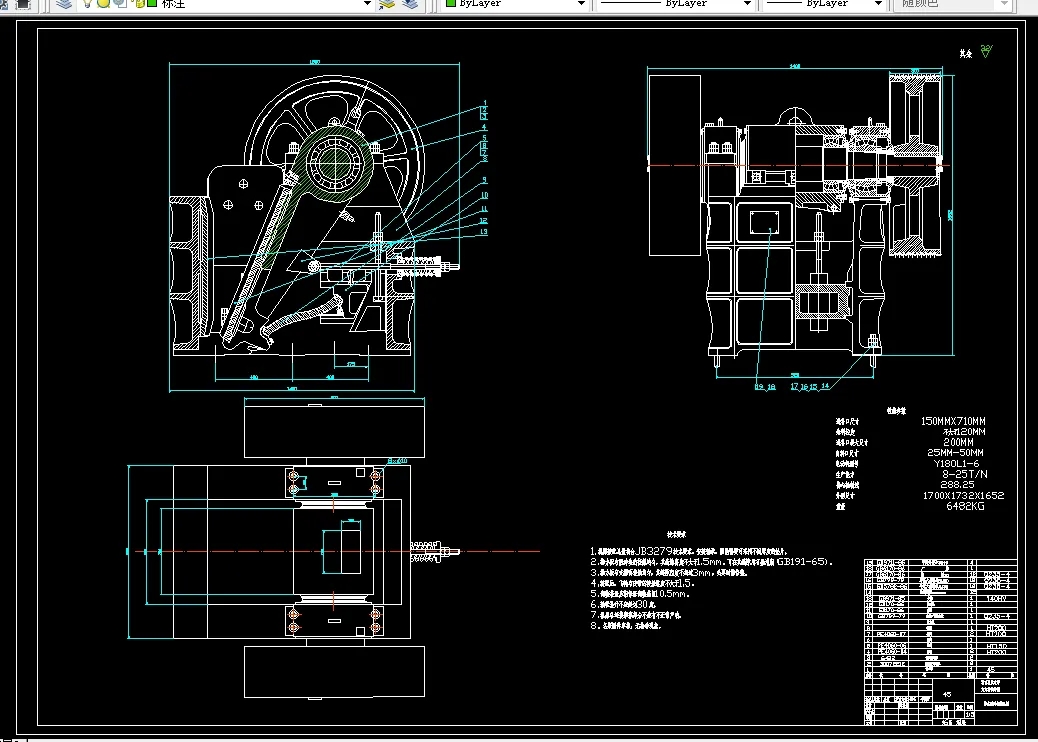Select part balloon number 10
The image size is (1038, 742).
(485, 195)
